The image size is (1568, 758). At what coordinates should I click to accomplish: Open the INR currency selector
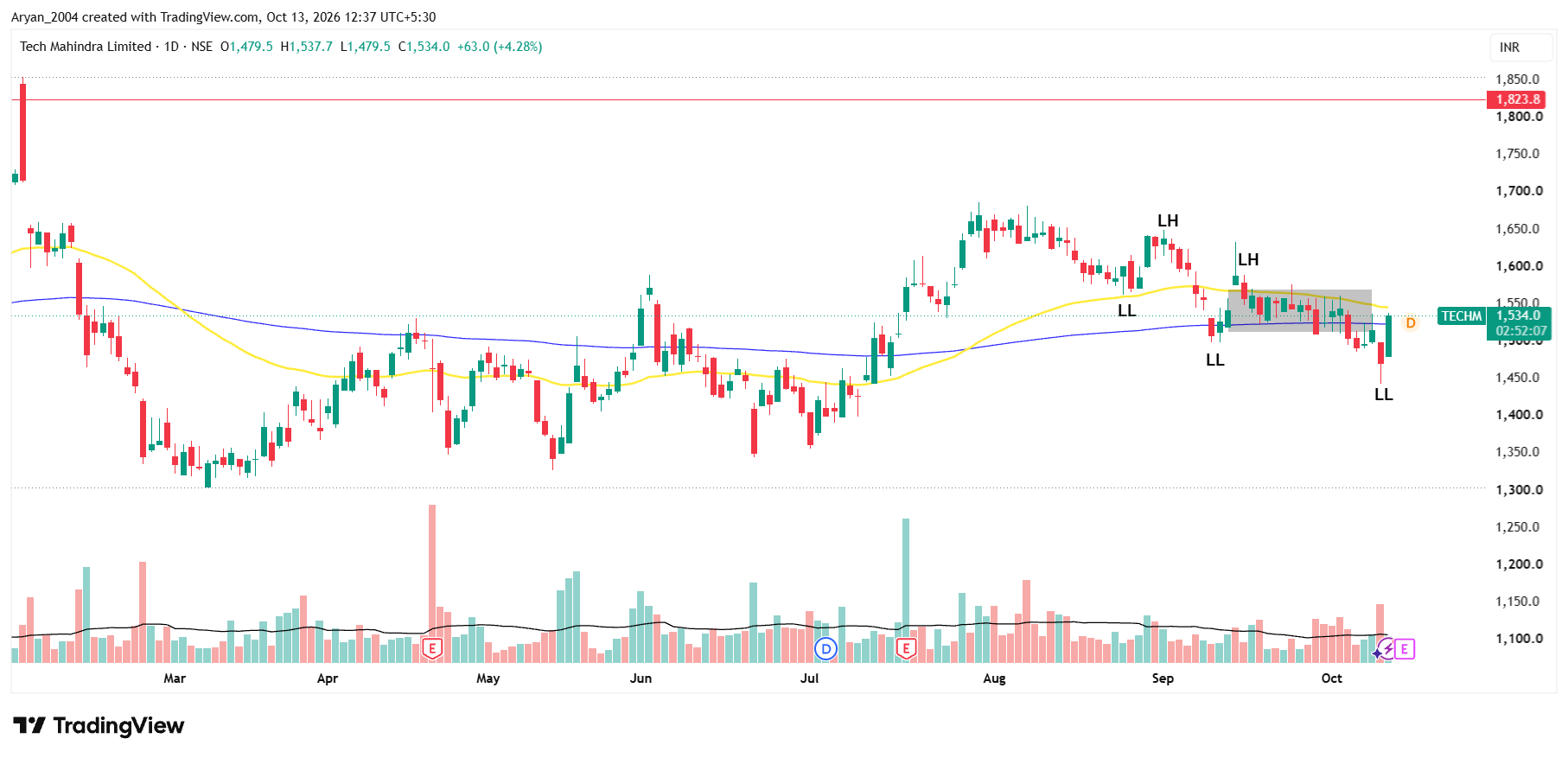pyautogui.click(x=1521, y=48)
